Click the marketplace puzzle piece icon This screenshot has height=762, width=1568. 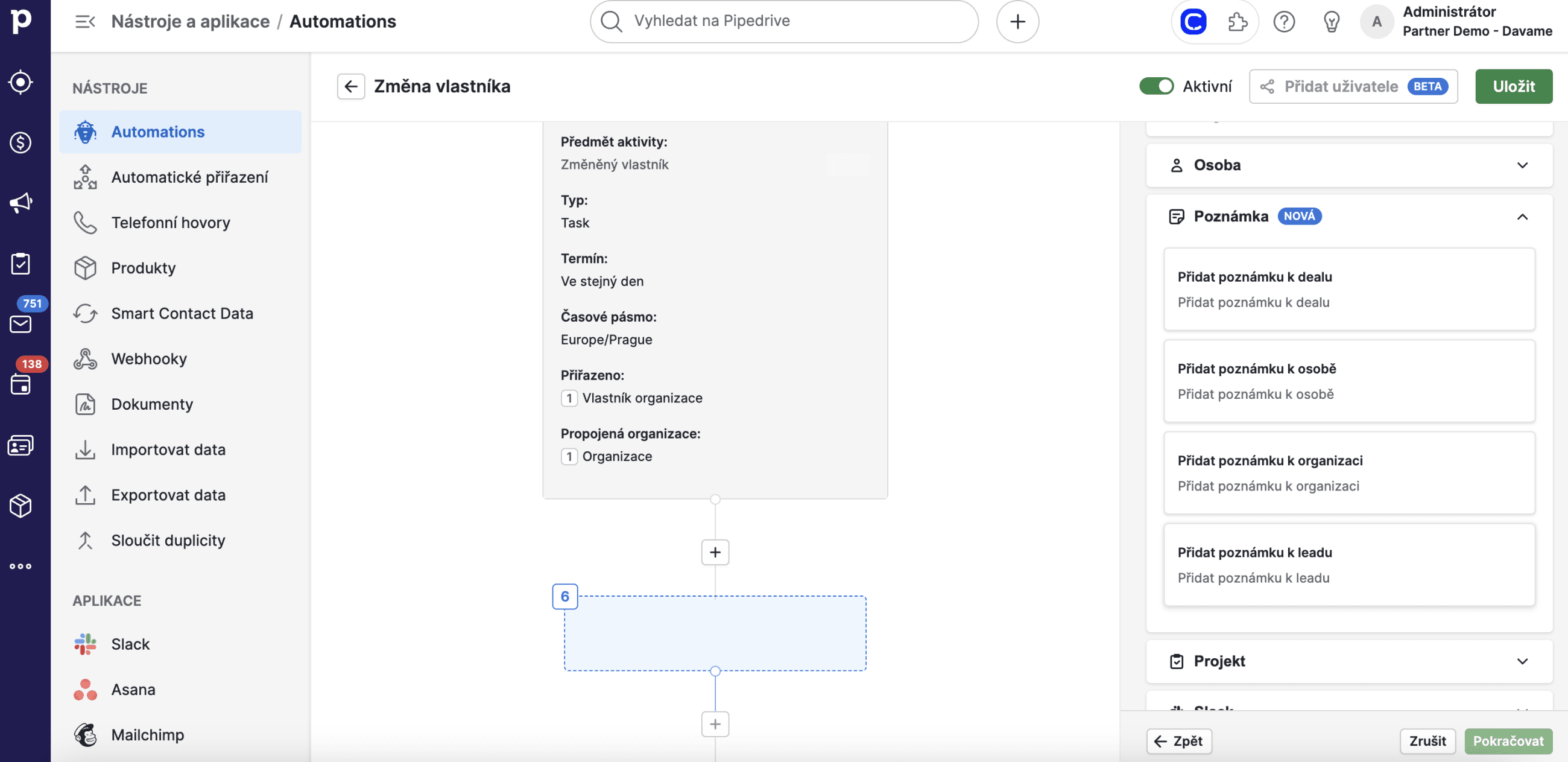point(1237,22)
